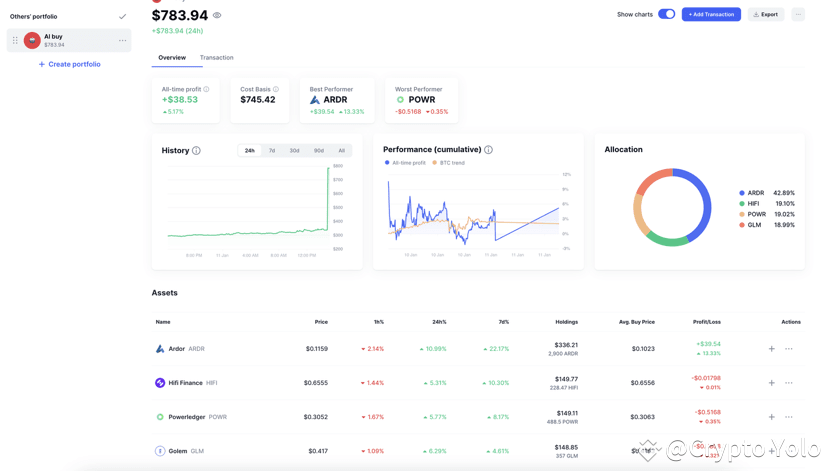Open Ardor asset logo in table
This screenshot has height=471, width=829.
tap(160, 349)
